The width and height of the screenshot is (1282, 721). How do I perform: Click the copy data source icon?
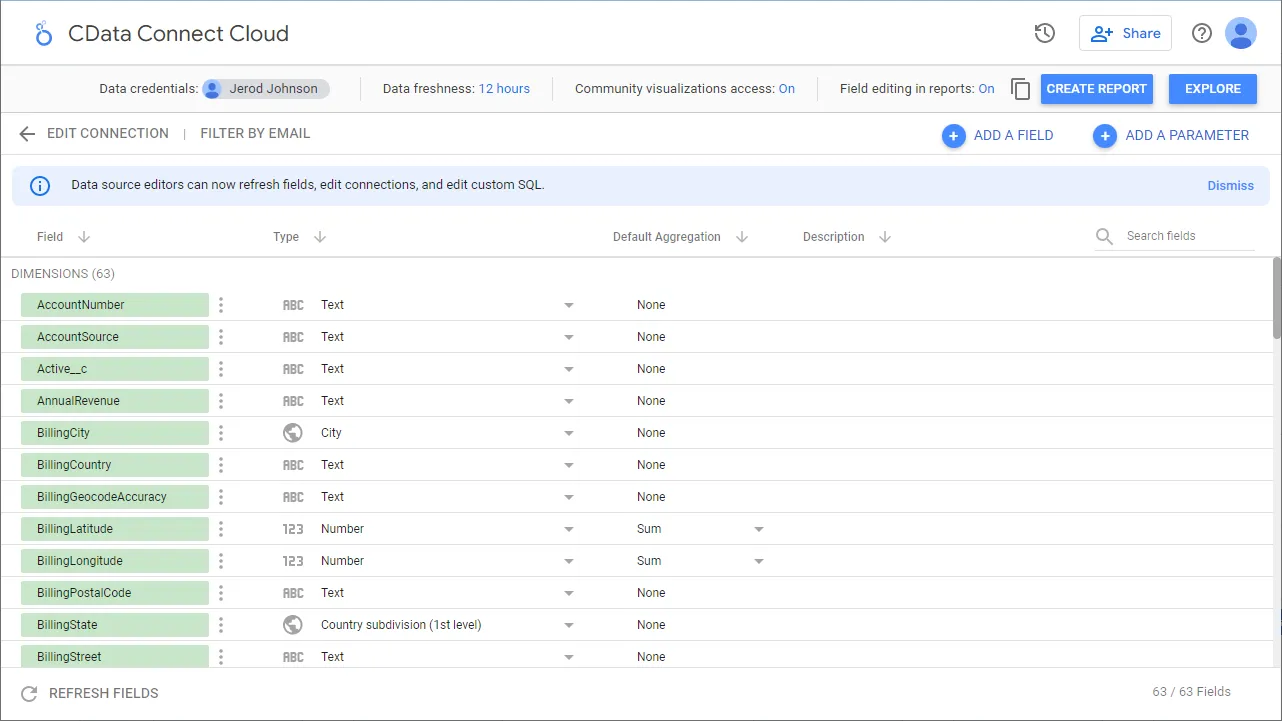pos(1020,89)
